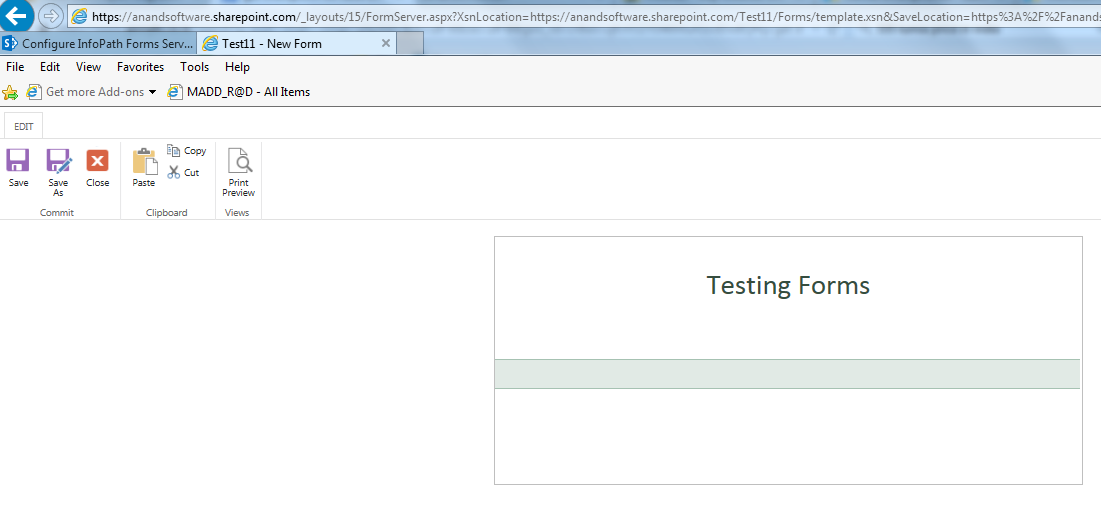Open the File menu
The image size is (1101, 513).
(x=15, y=67)
